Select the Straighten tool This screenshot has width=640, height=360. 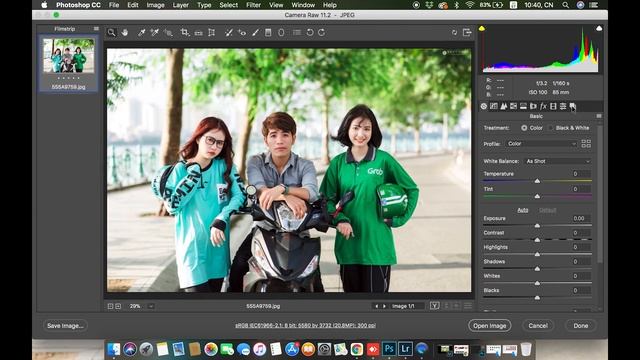point(198,32)
